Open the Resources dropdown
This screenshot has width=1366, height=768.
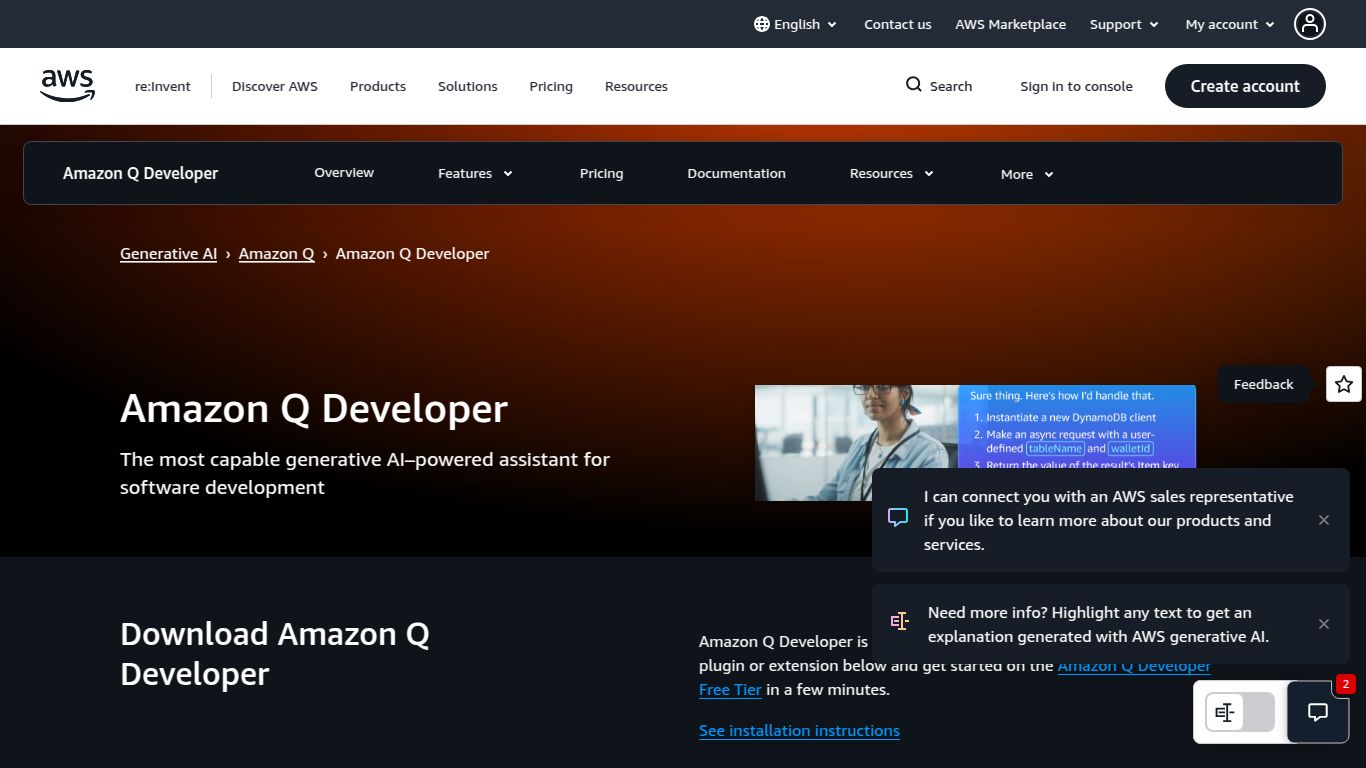pos(890,173)
